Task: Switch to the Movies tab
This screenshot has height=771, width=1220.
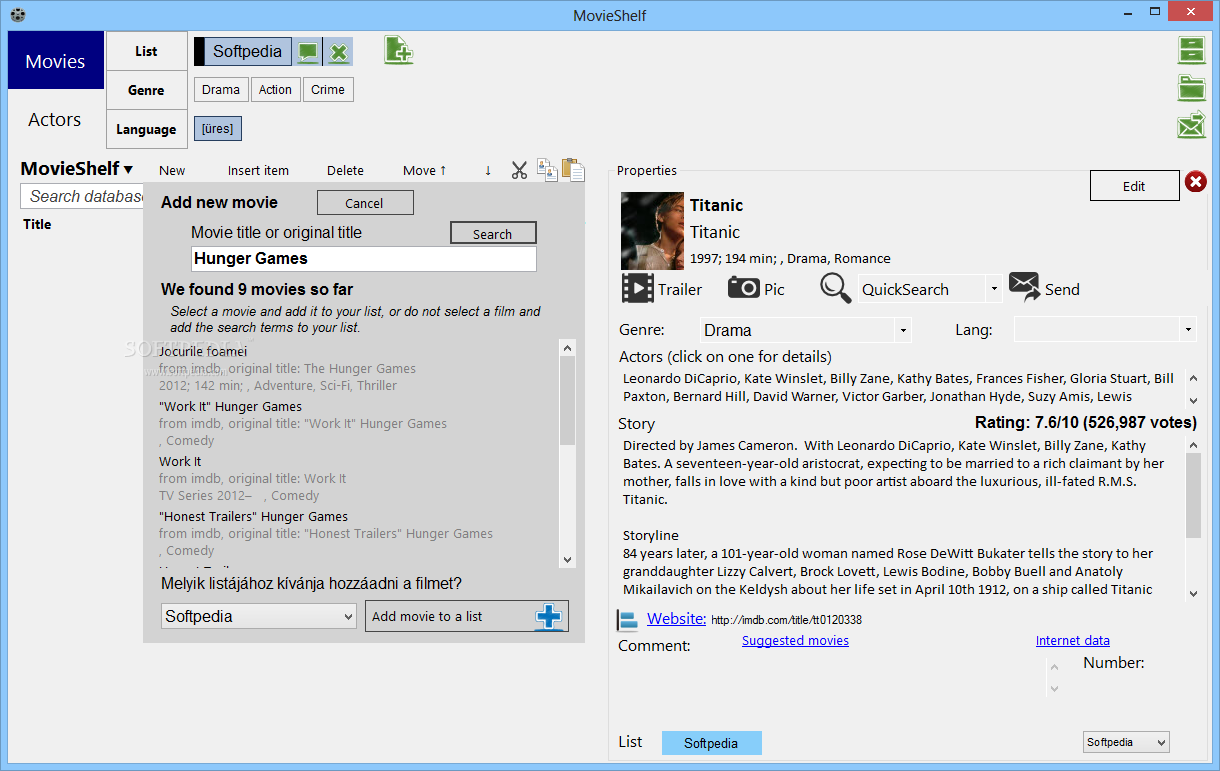Action: 55,61
